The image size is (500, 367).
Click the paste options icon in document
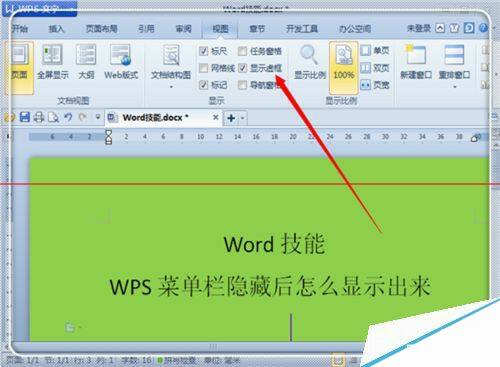coord(70,327)
